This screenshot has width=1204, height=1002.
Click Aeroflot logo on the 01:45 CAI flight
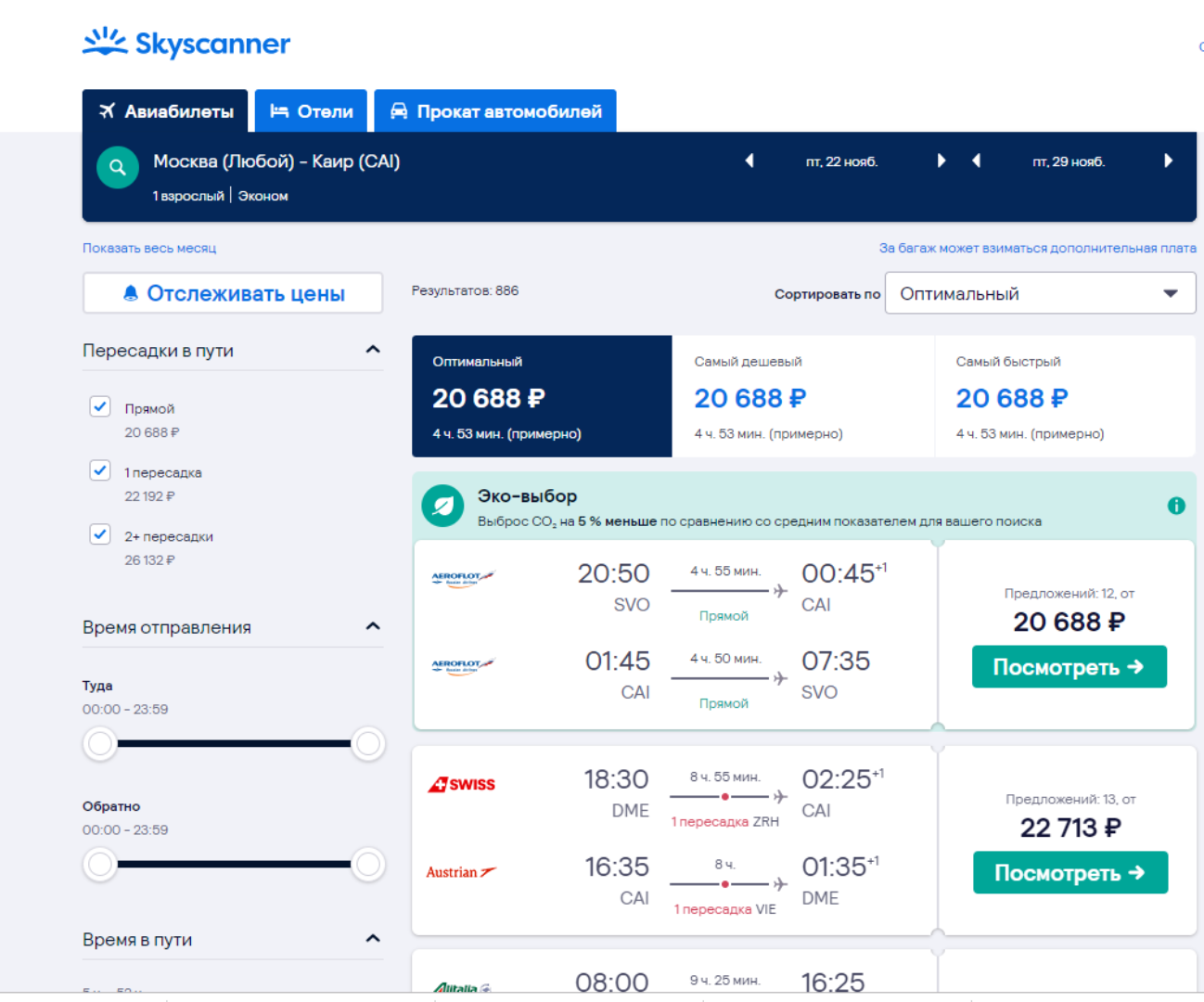(x=463, y=665)
